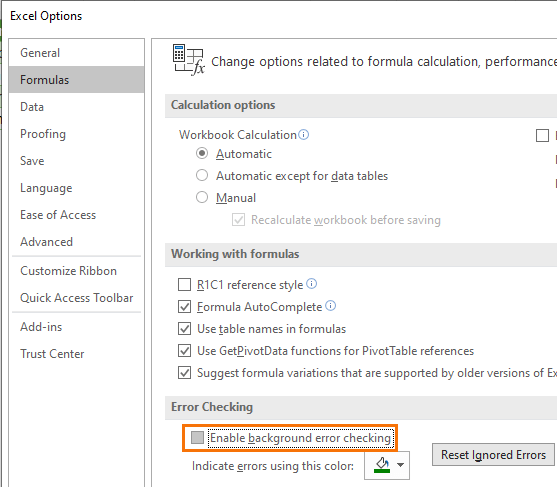Screen dimensions: 557x487
Task: Tick the R1C1 reference style checkbox
Action: pos(184,285)
